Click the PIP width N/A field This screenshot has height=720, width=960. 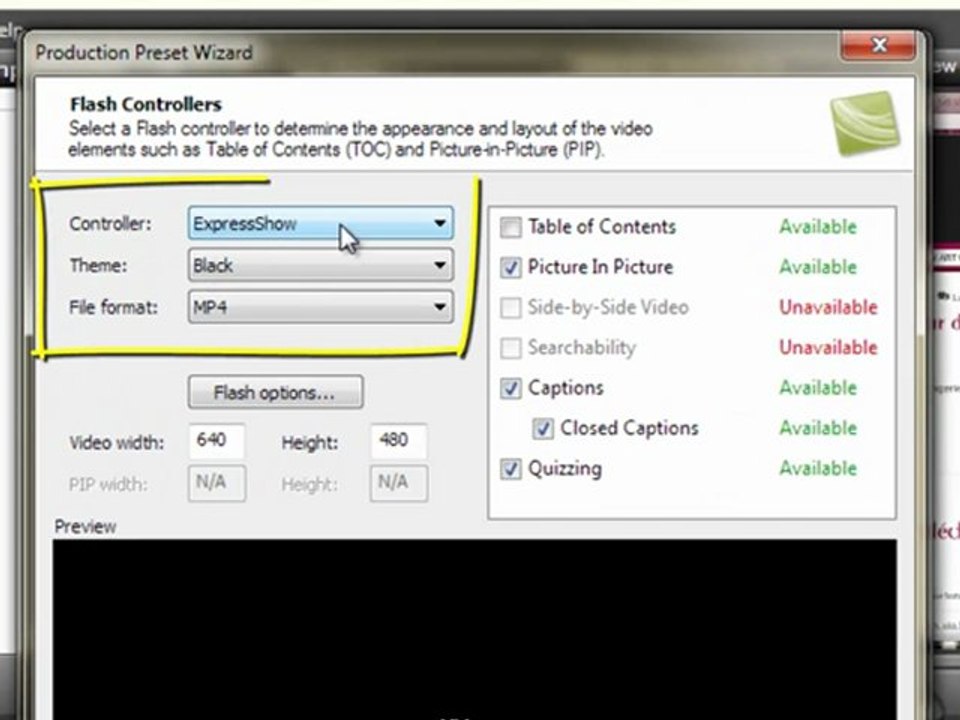(217, 483)
